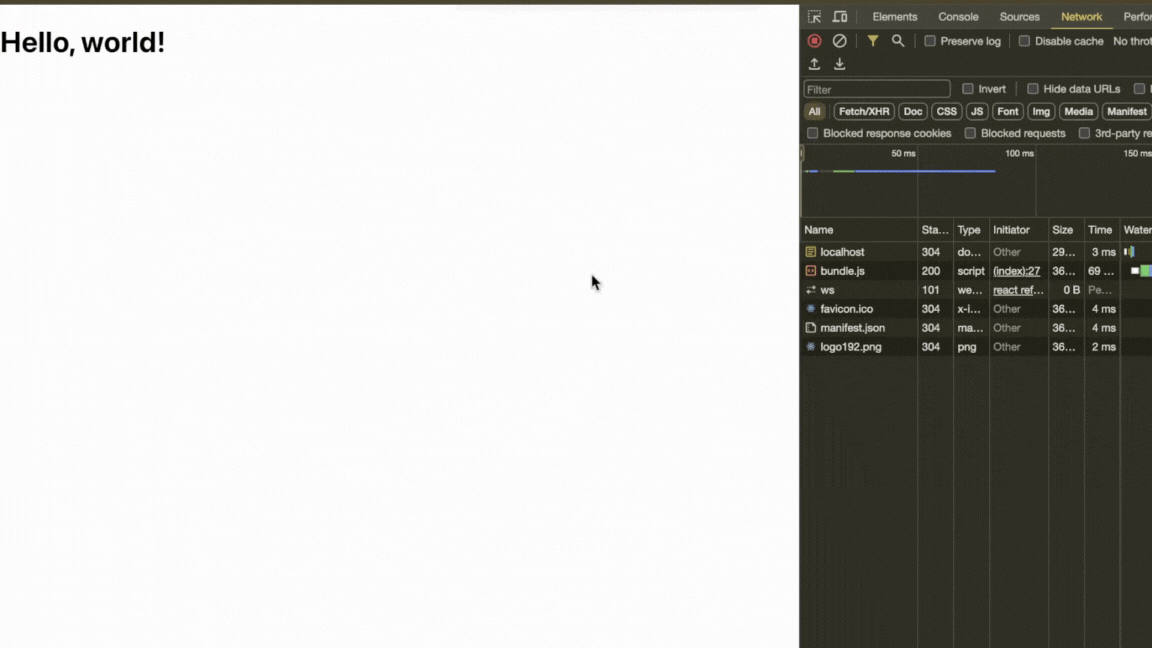Enable the Preserve log checkbox

[930, 41]
